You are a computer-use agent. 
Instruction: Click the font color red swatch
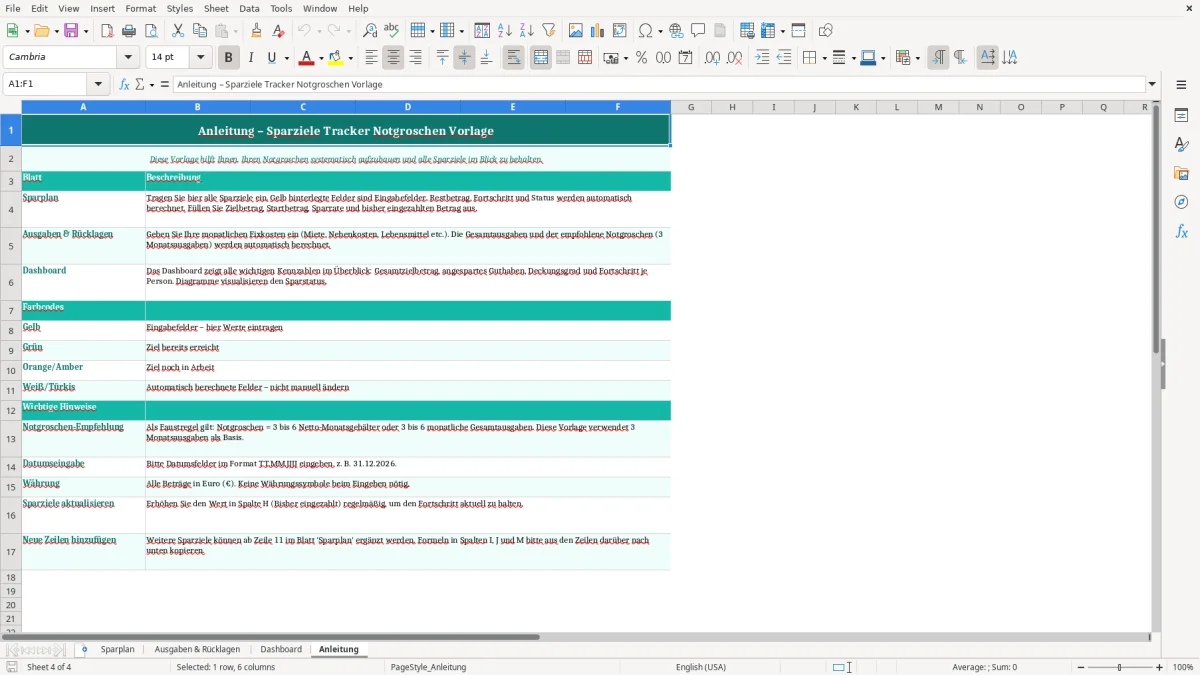point(307,58)
